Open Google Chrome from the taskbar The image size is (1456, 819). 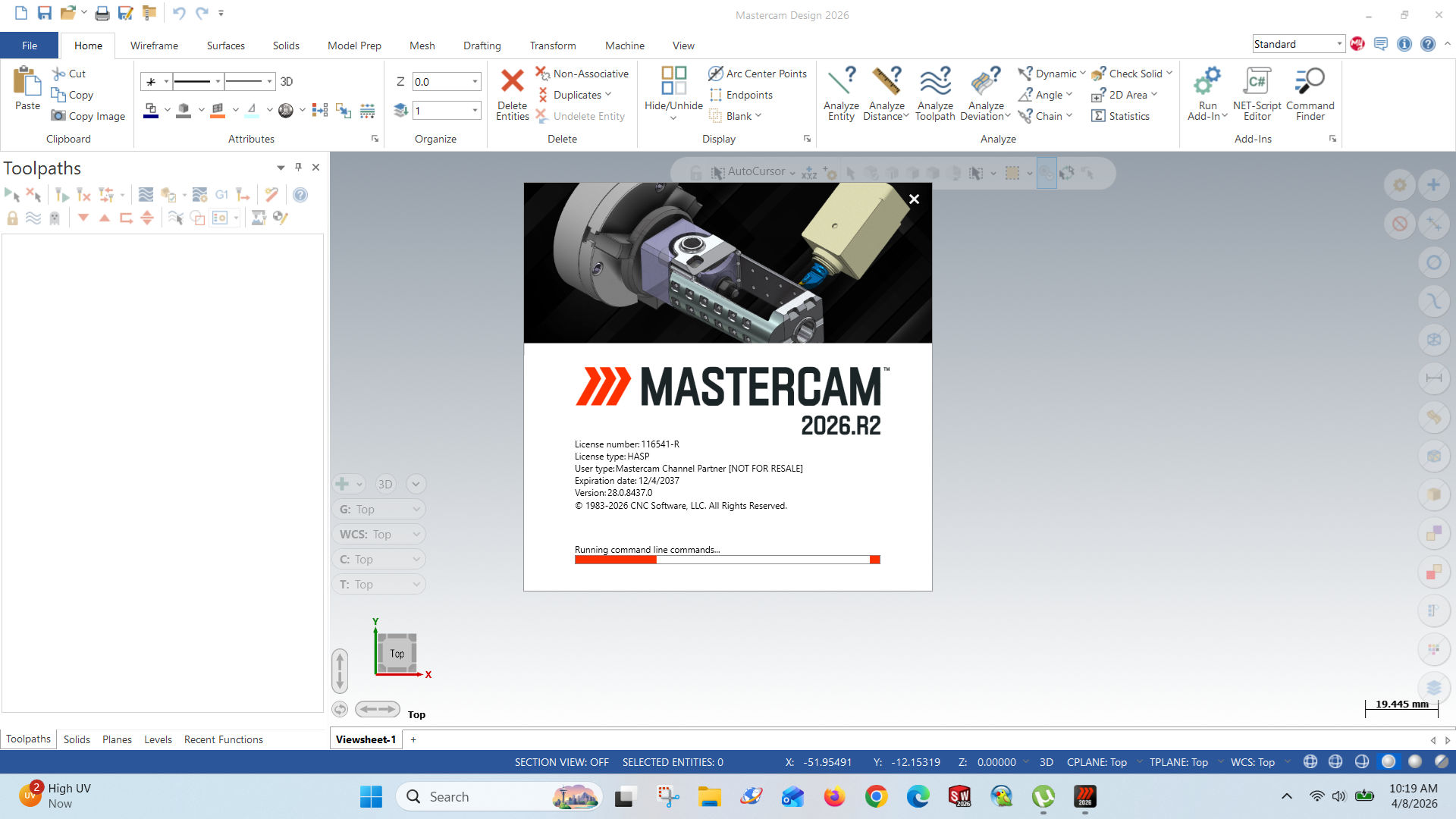[876, 796]
